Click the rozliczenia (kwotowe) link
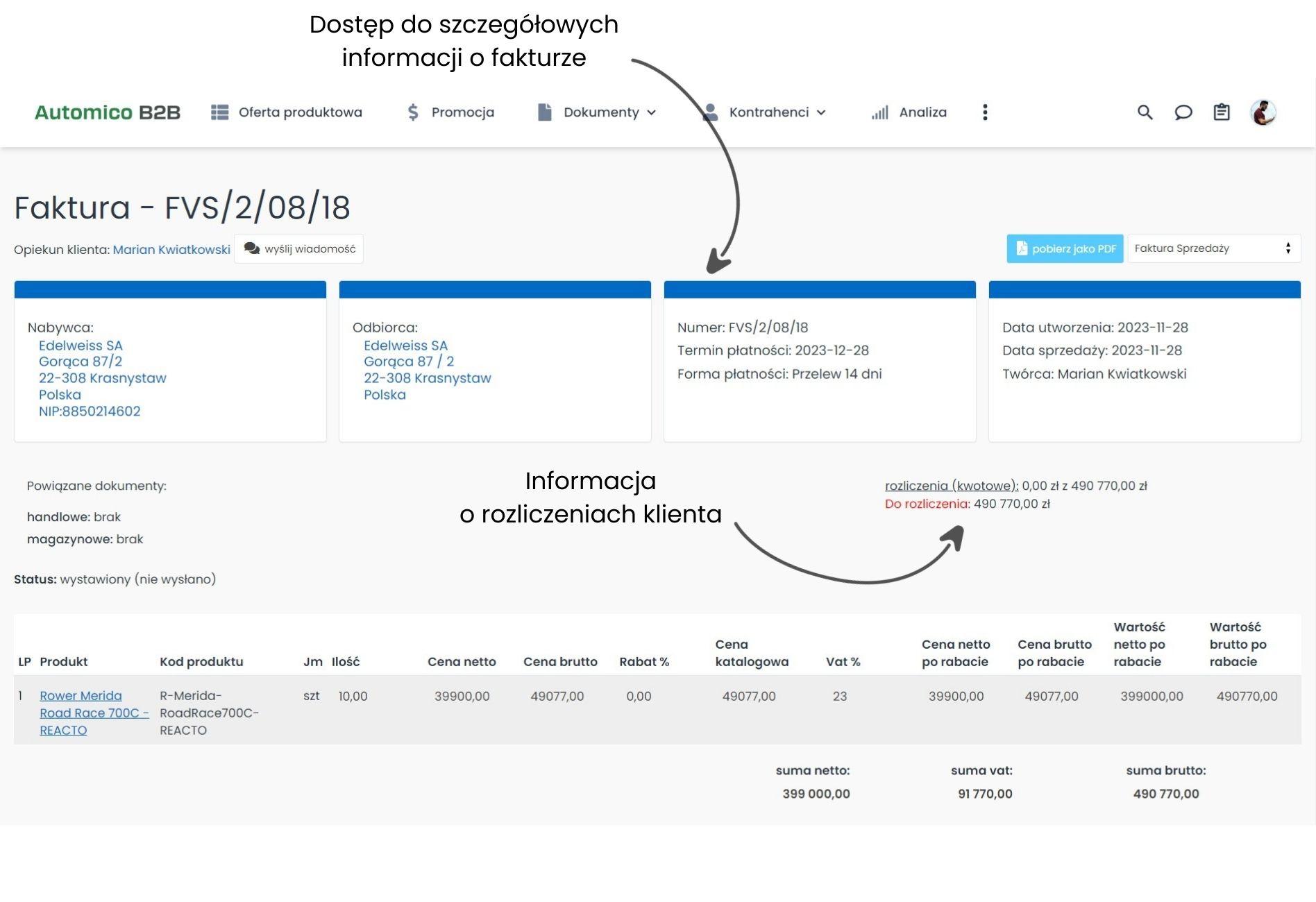 (x=951, y=486)
